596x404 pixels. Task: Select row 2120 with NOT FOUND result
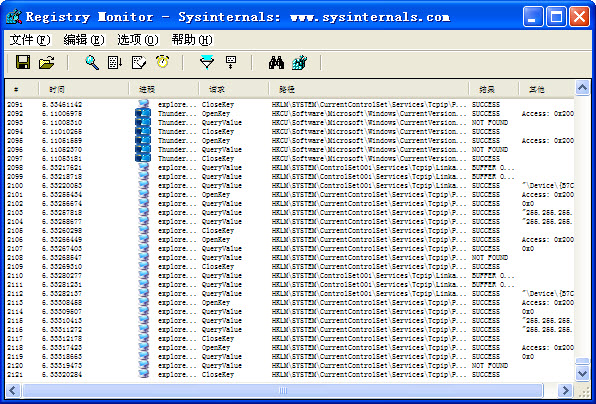[290, 366]
